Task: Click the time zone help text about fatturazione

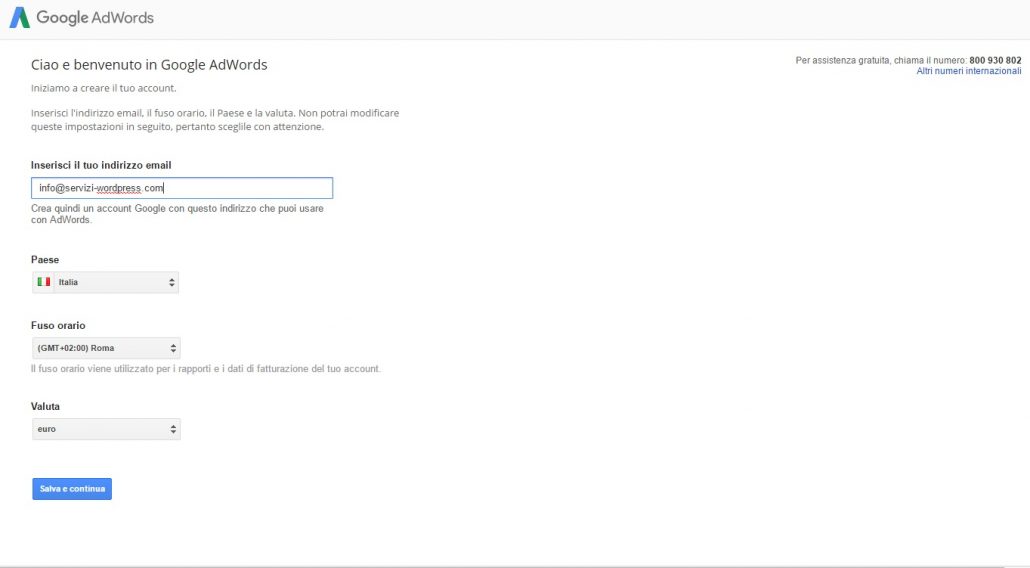Action: click(x=206, y=369)
